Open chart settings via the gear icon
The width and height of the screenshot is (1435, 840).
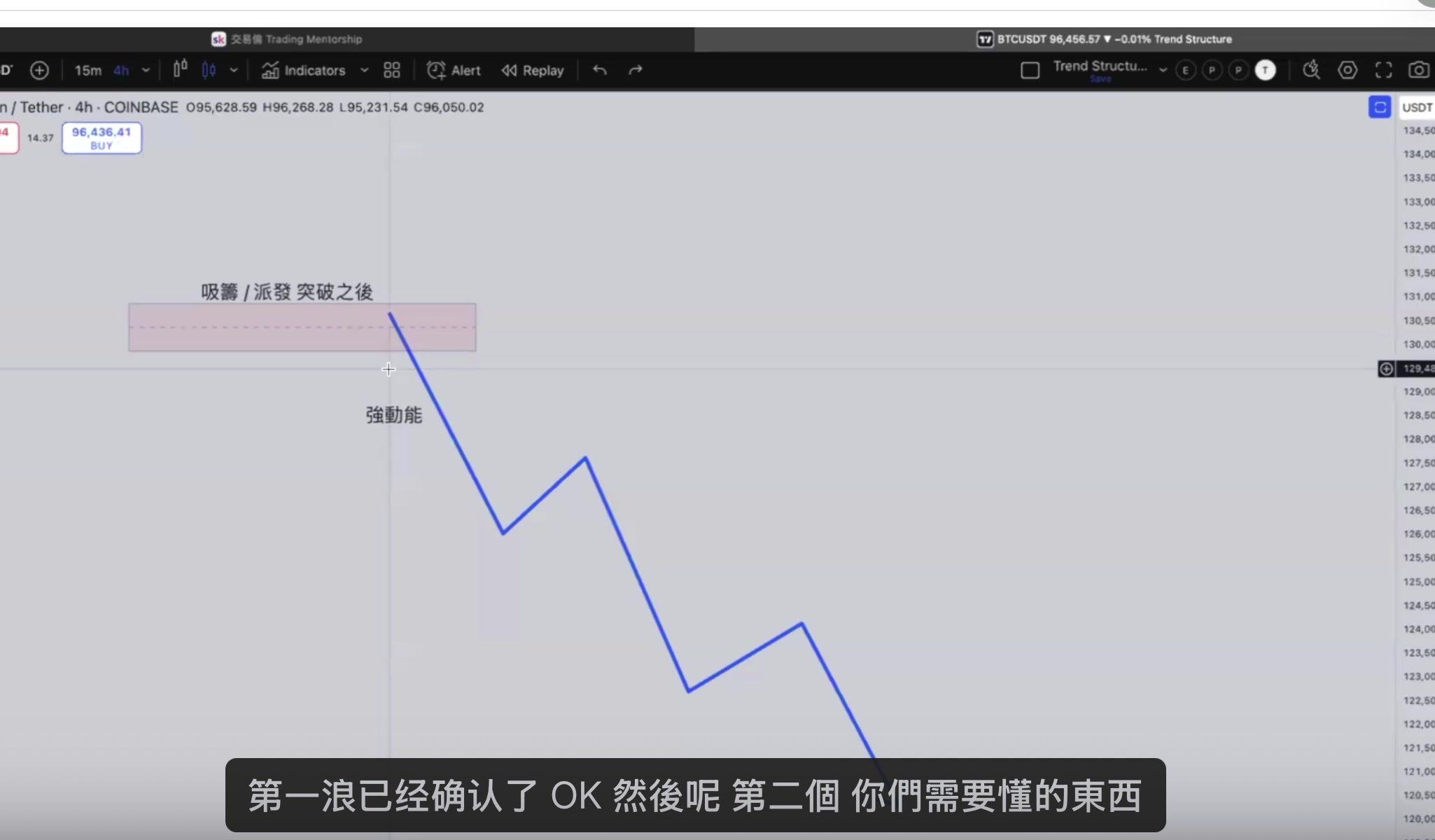(x=1347, y=70)
